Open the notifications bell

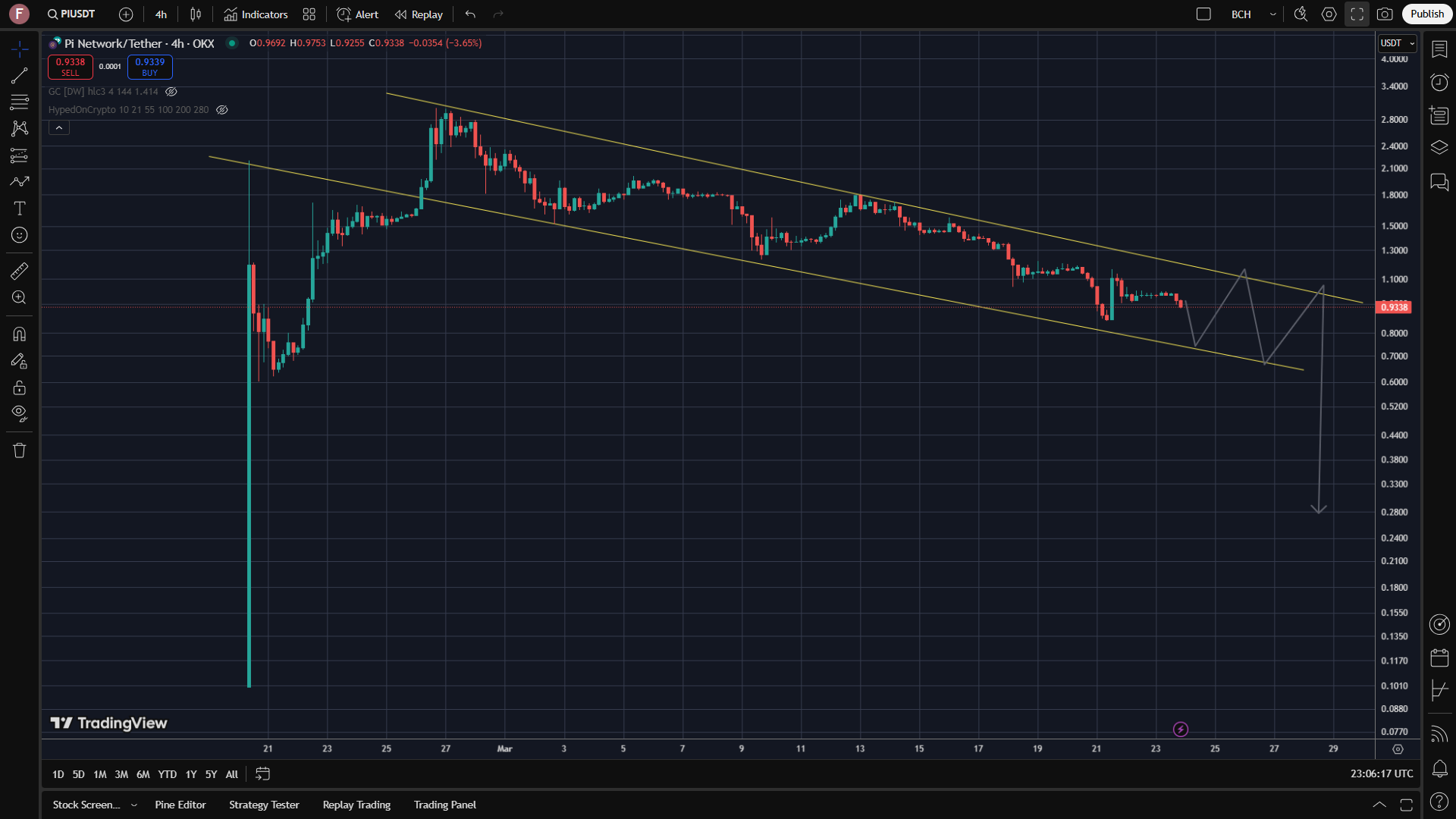point(1439,769)
